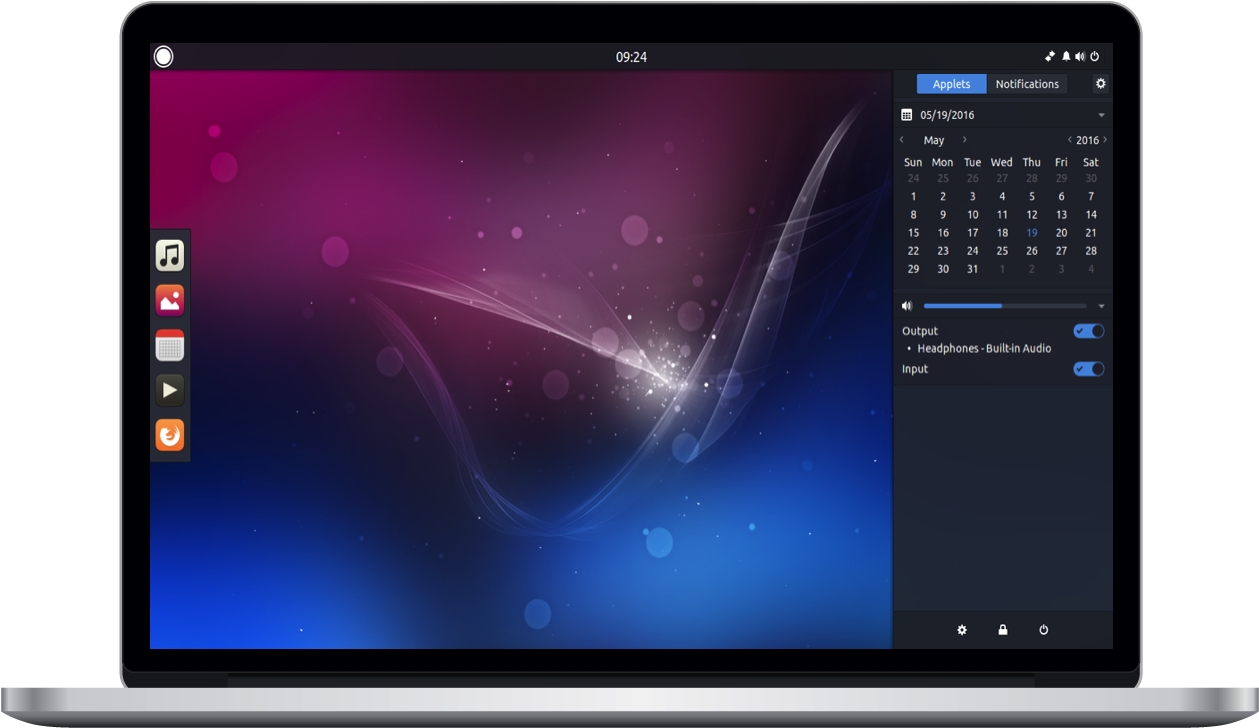Select the Applets tab

click(951, 83)
